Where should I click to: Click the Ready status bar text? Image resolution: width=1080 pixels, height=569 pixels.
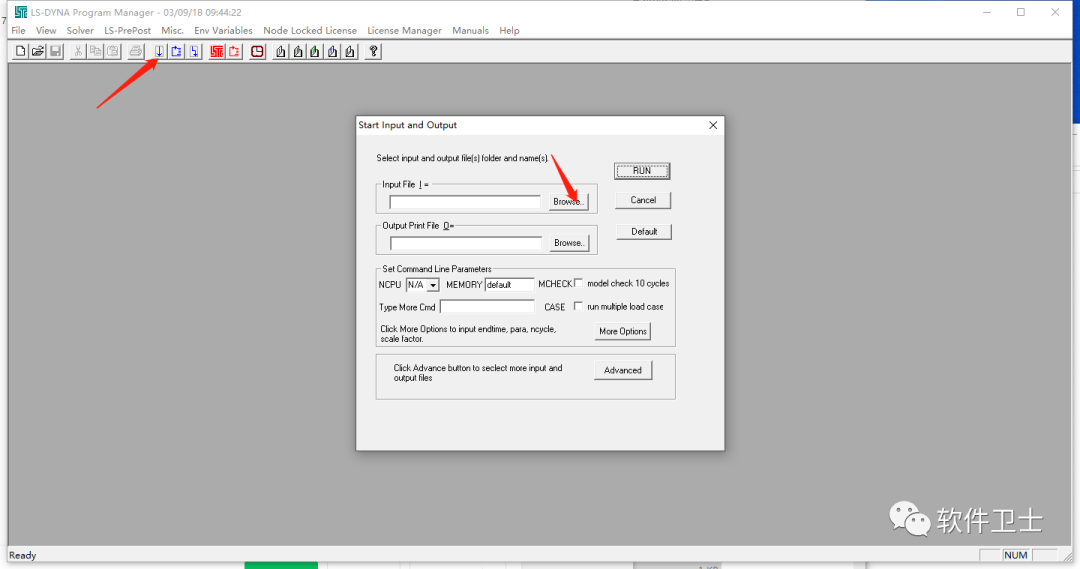click(x=23, y=555)
